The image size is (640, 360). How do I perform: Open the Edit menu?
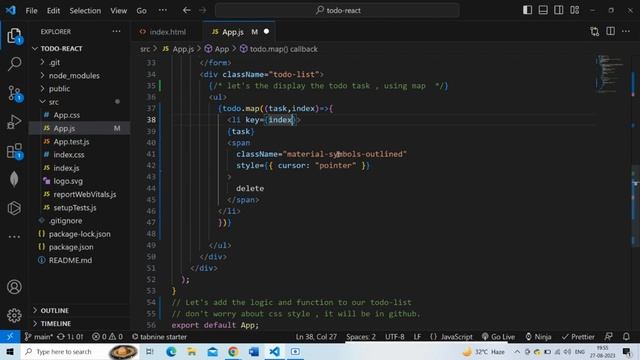click(x=53, y=11)
